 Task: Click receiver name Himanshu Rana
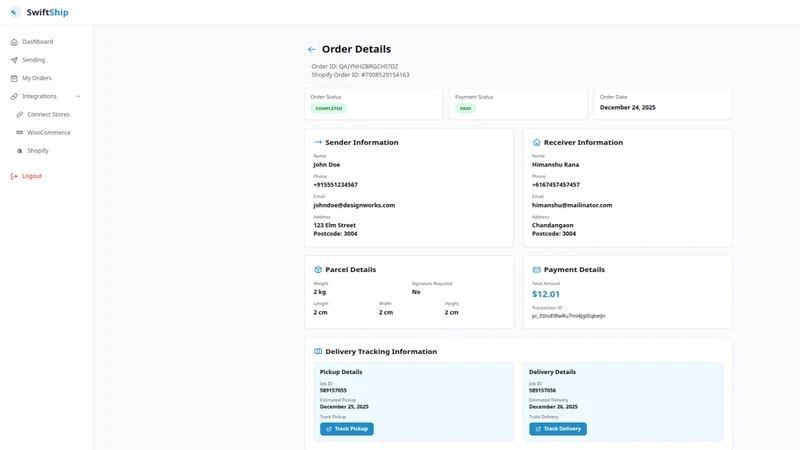[x=555, y=165]
